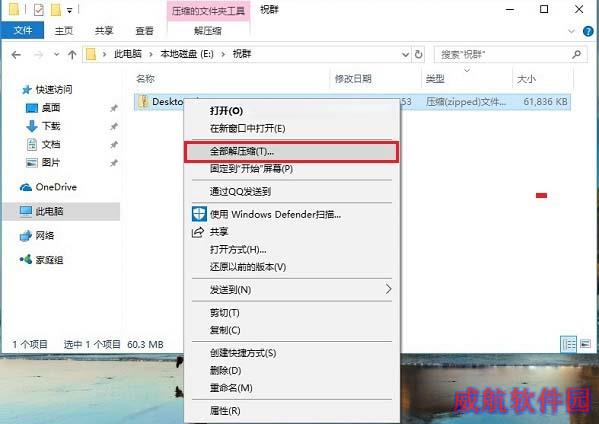
Task: Switch to the 主页 ribbon tab
Action: [63, 31]
